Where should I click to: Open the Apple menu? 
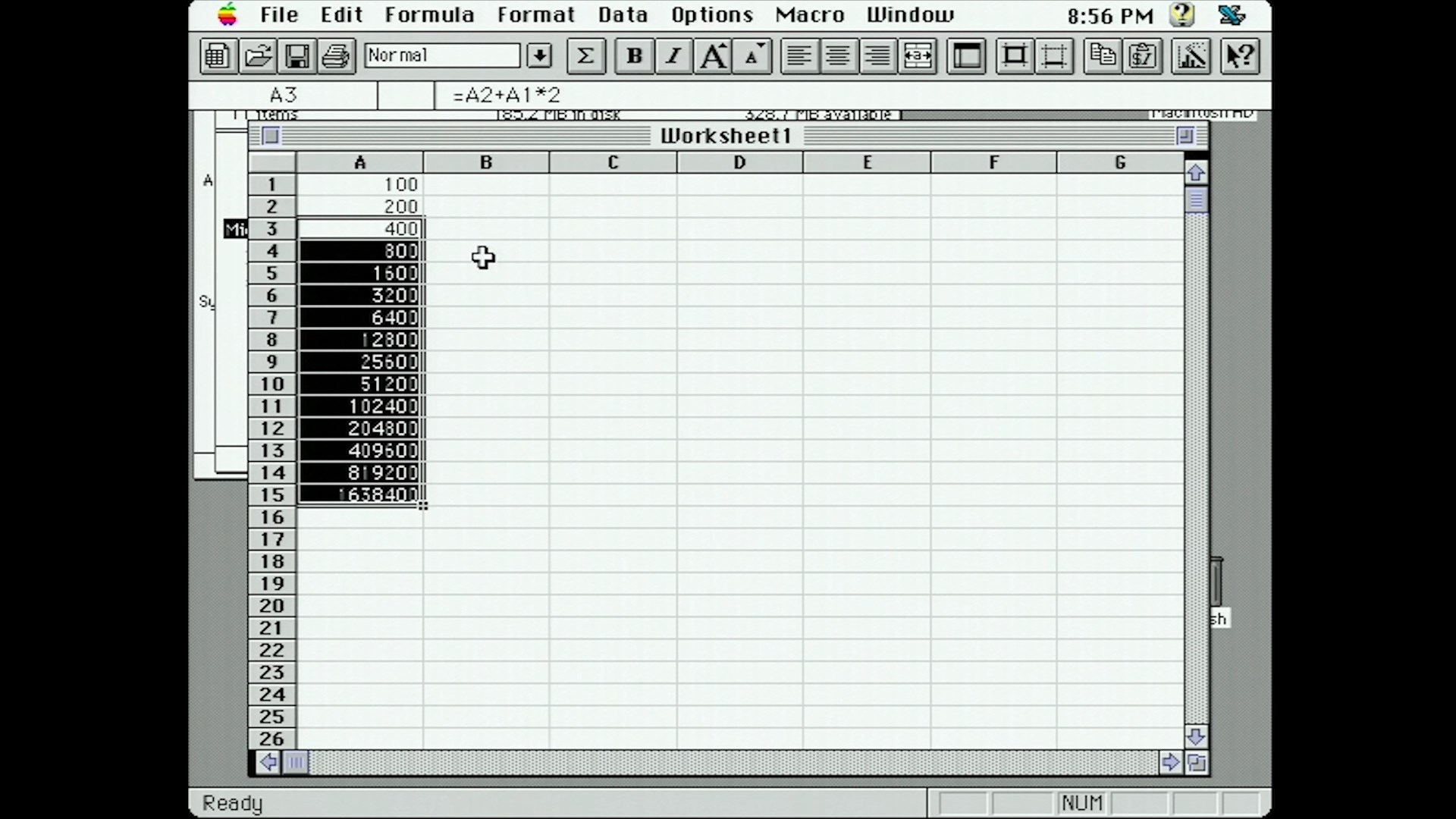[227, 15]
